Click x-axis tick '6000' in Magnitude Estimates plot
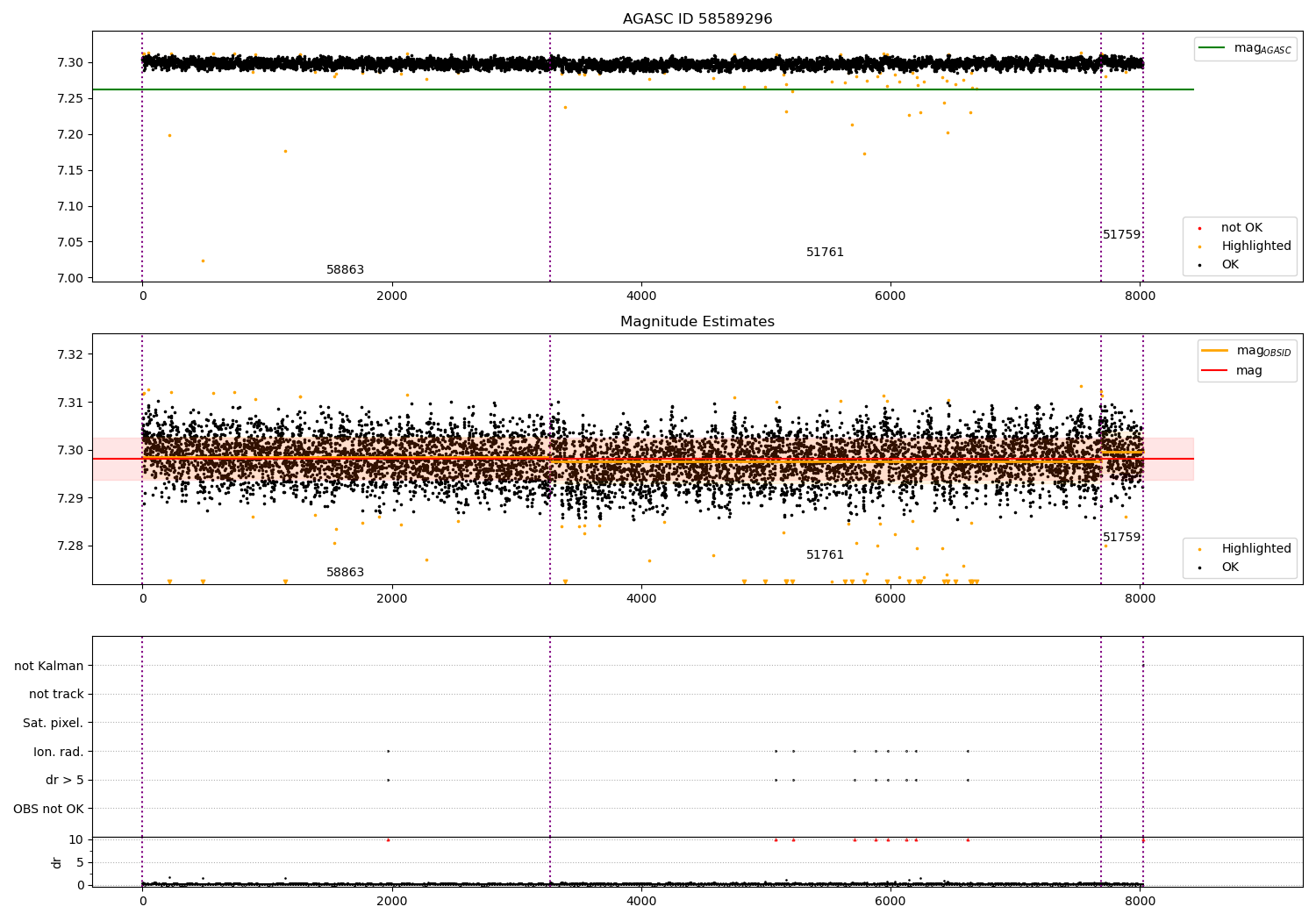 [890, 598]
